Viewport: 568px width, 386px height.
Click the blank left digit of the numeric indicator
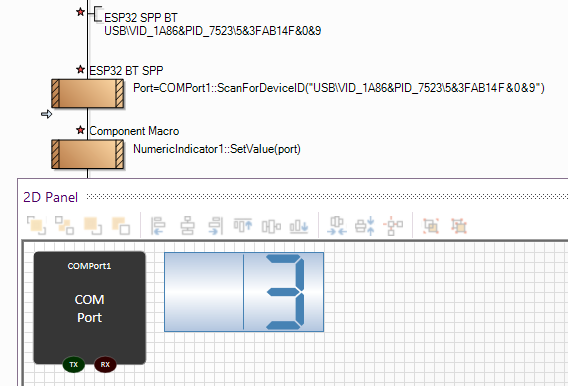(204, 292)
